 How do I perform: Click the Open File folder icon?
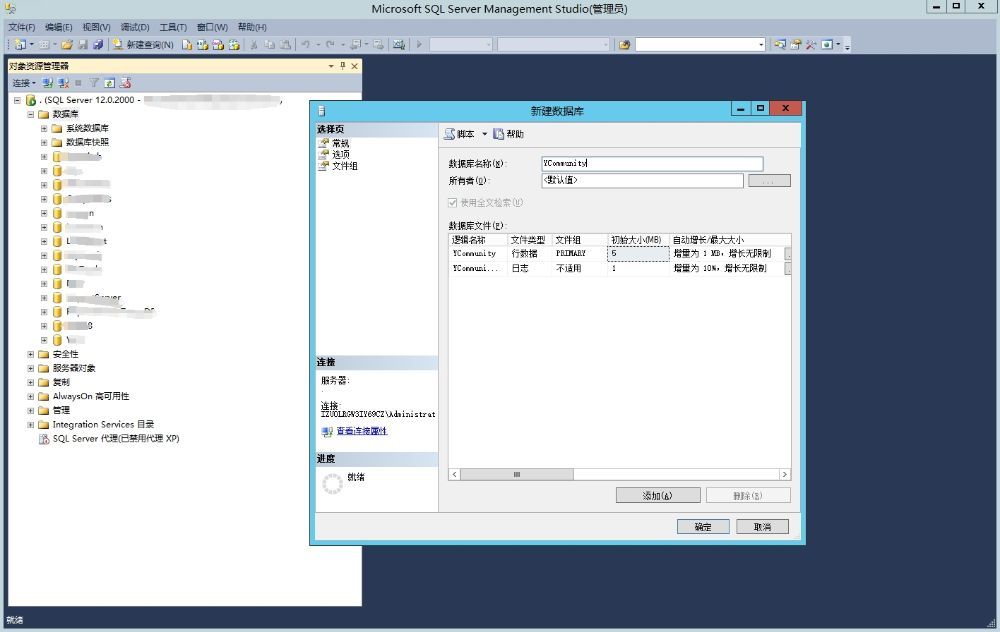pyautogui.click(x=67, y=45)
